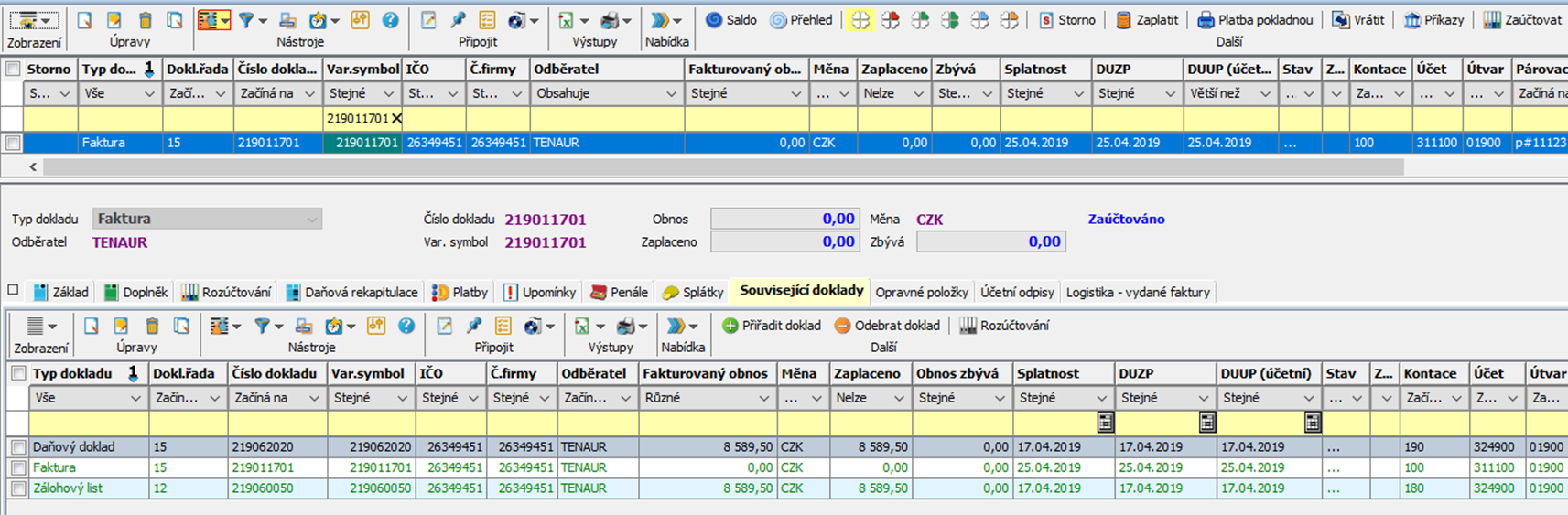The width and height of the screenshot is (1568, 515).
Task: Click the blue help question mark icon
Action: pyautogui.click(x=390, y=20)
